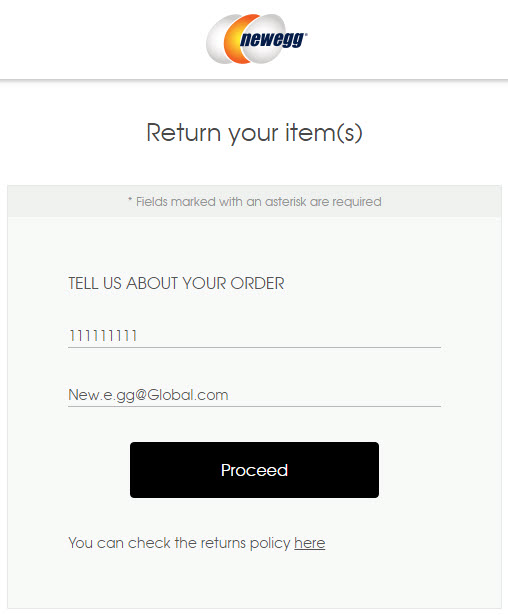Open the returns policy "here" link
Viewport: 508px width, 615px height.
coord(310,543)
